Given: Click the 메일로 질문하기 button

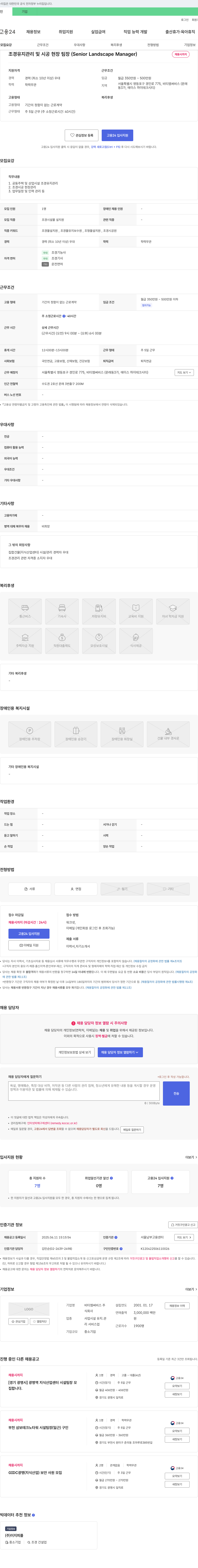Looking at the screenshot, I should pos(132,1130).
